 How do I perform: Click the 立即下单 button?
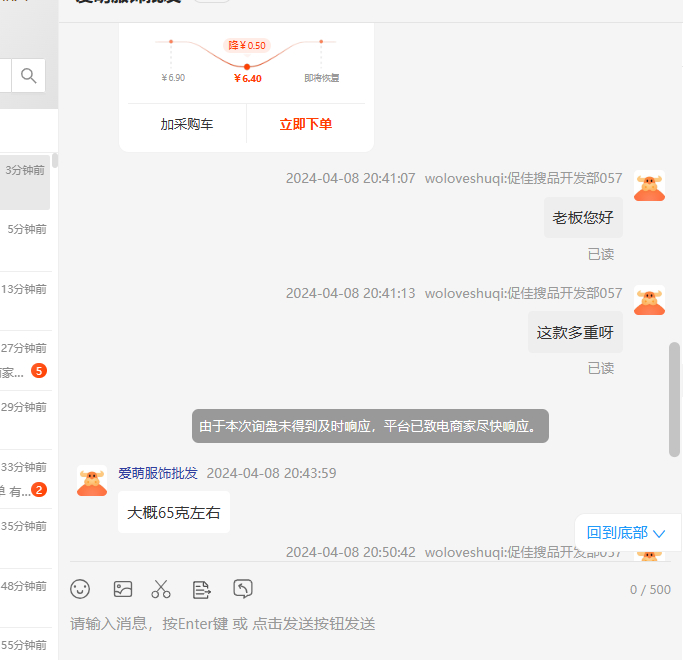(306, 125)
